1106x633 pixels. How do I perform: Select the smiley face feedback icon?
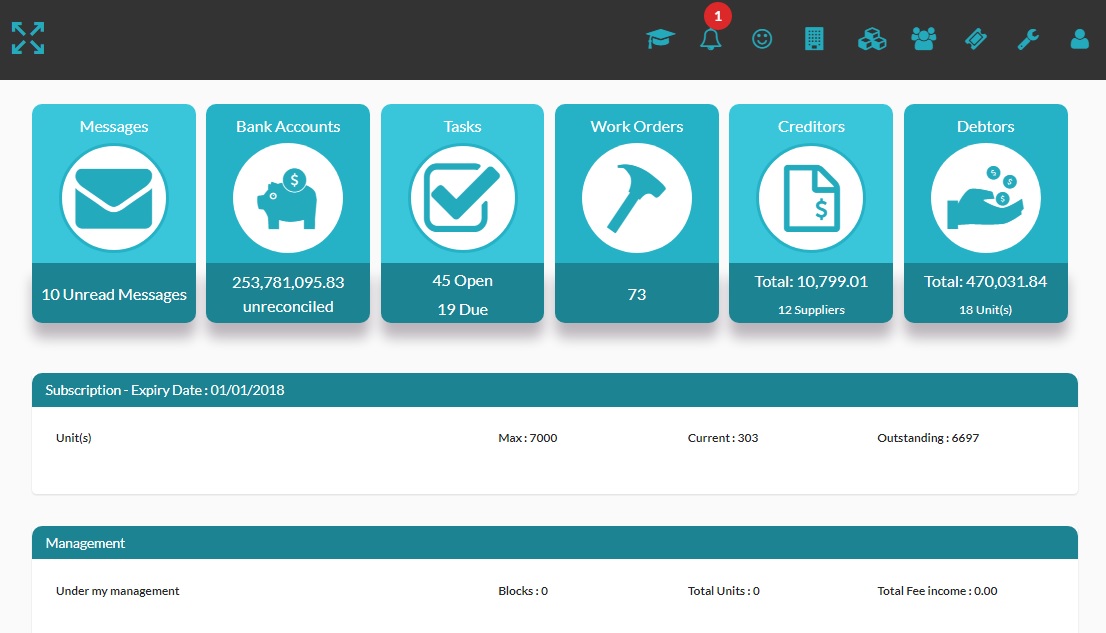[762, 38]
